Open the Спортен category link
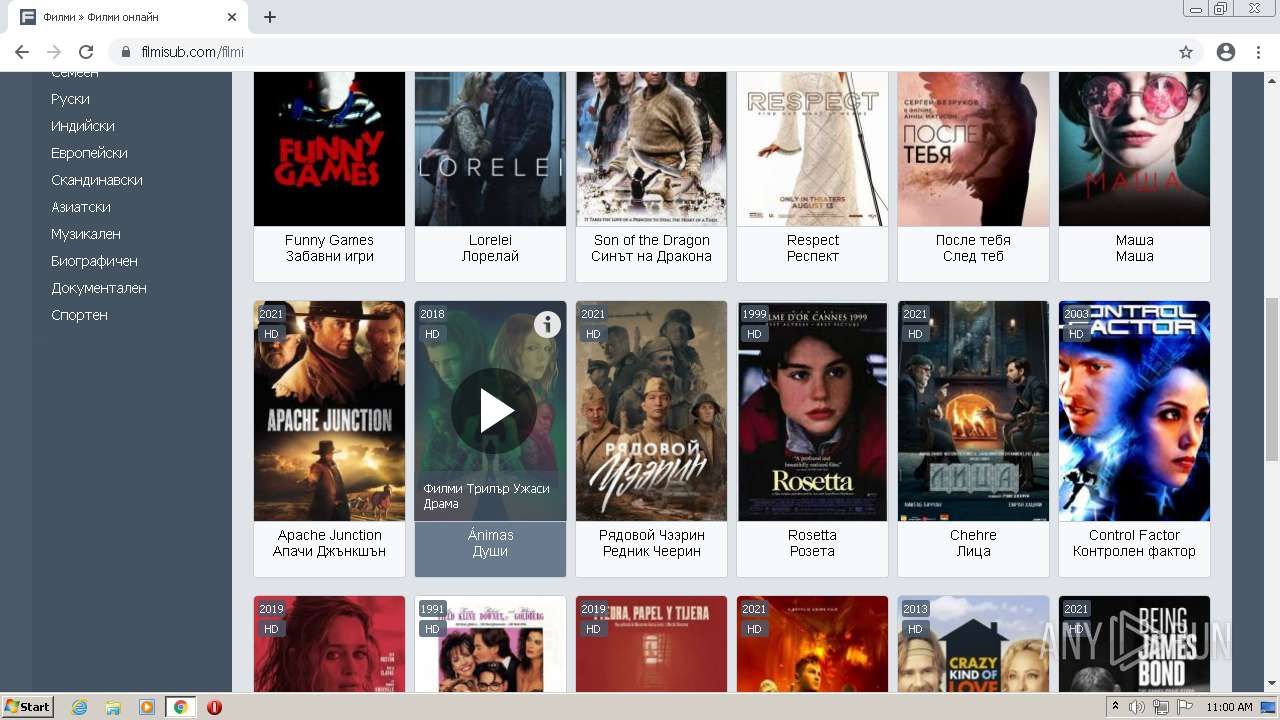Image resolution: width=1280 pixels, height=720 pixels. (79, 315)
